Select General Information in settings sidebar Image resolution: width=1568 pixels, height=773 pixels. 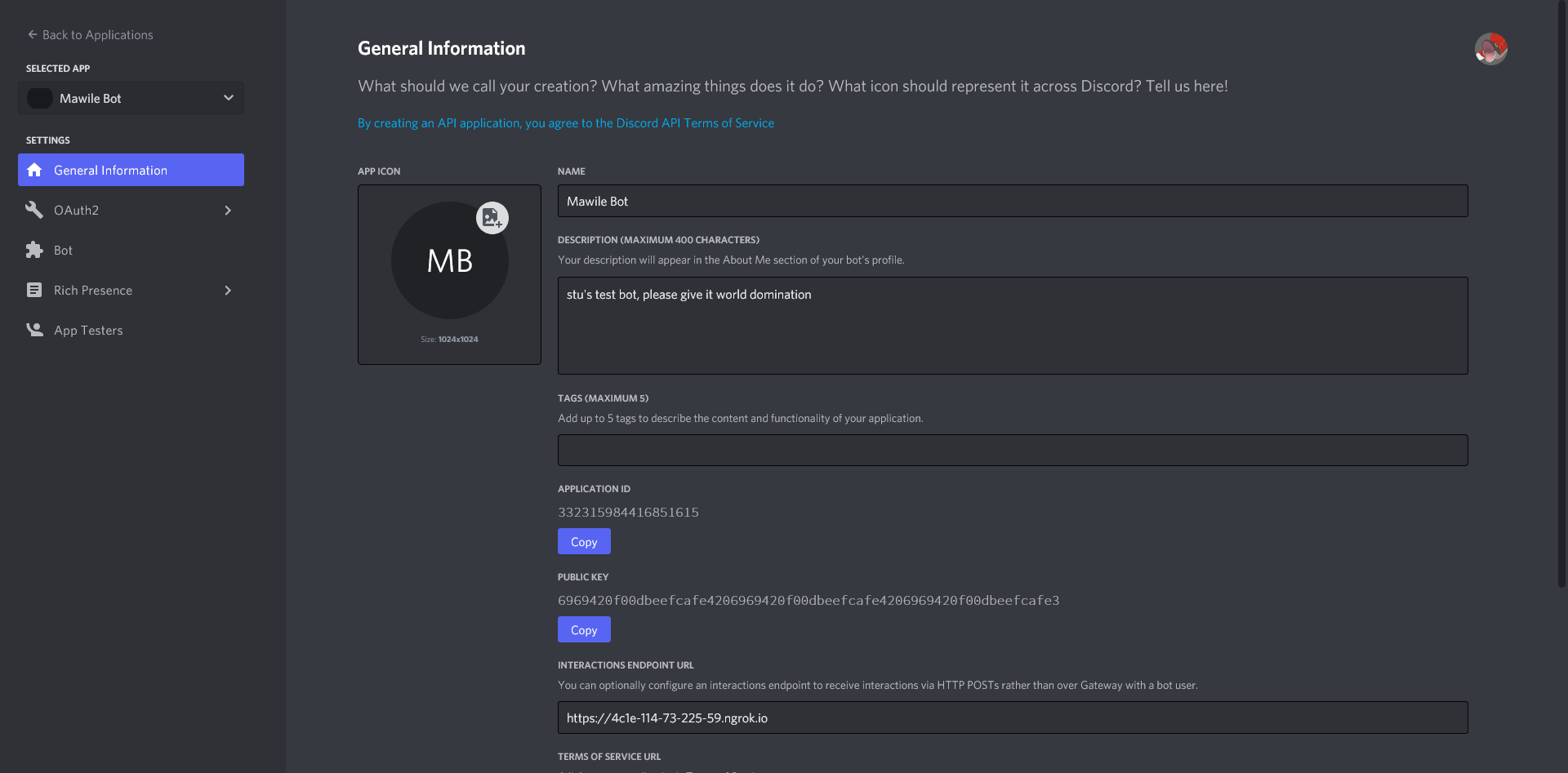pos(131,170)
